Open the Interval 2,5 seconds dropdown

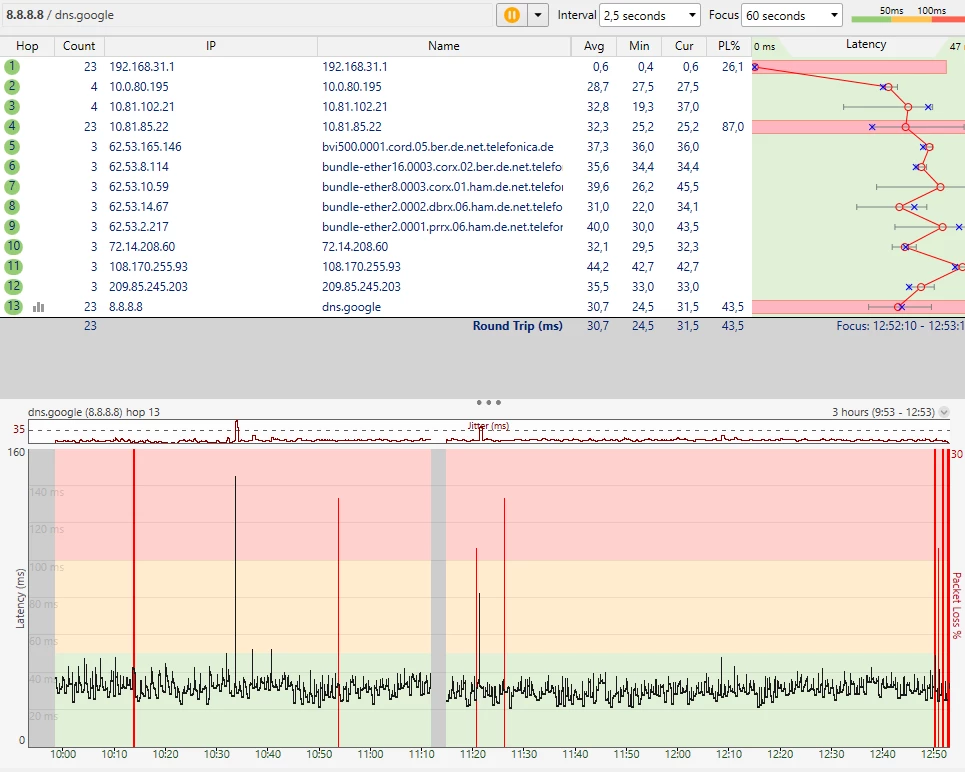pos(651,15)
